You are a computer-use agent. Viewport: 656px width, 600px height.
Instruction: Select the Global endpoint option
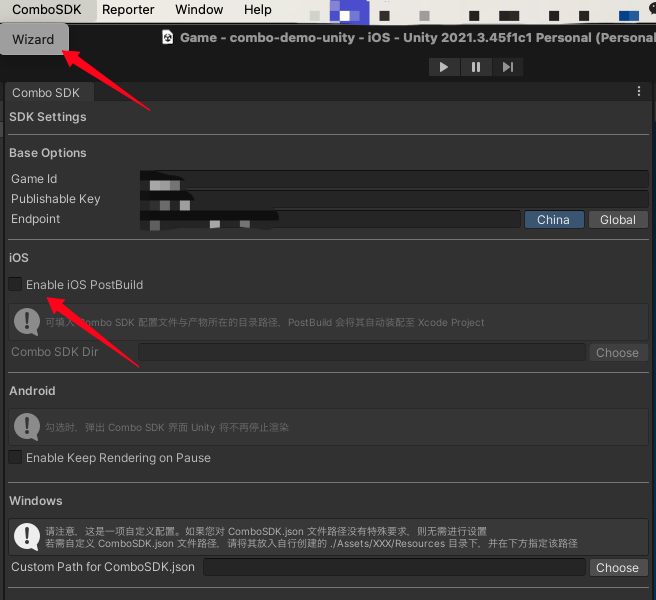click(x=617, y=220)
